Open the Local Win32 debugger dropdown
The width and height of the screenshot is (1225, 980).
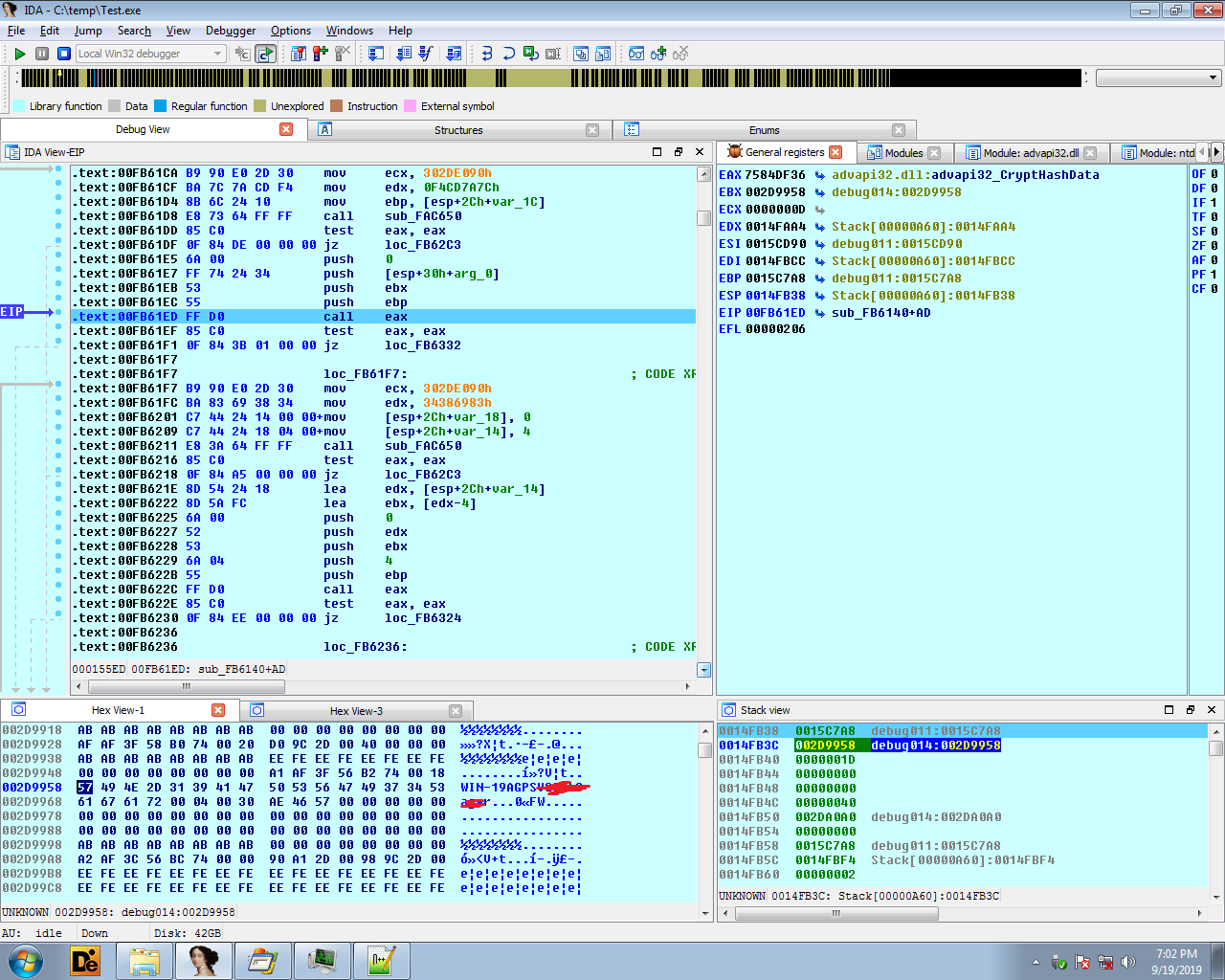tap(218, 54)
